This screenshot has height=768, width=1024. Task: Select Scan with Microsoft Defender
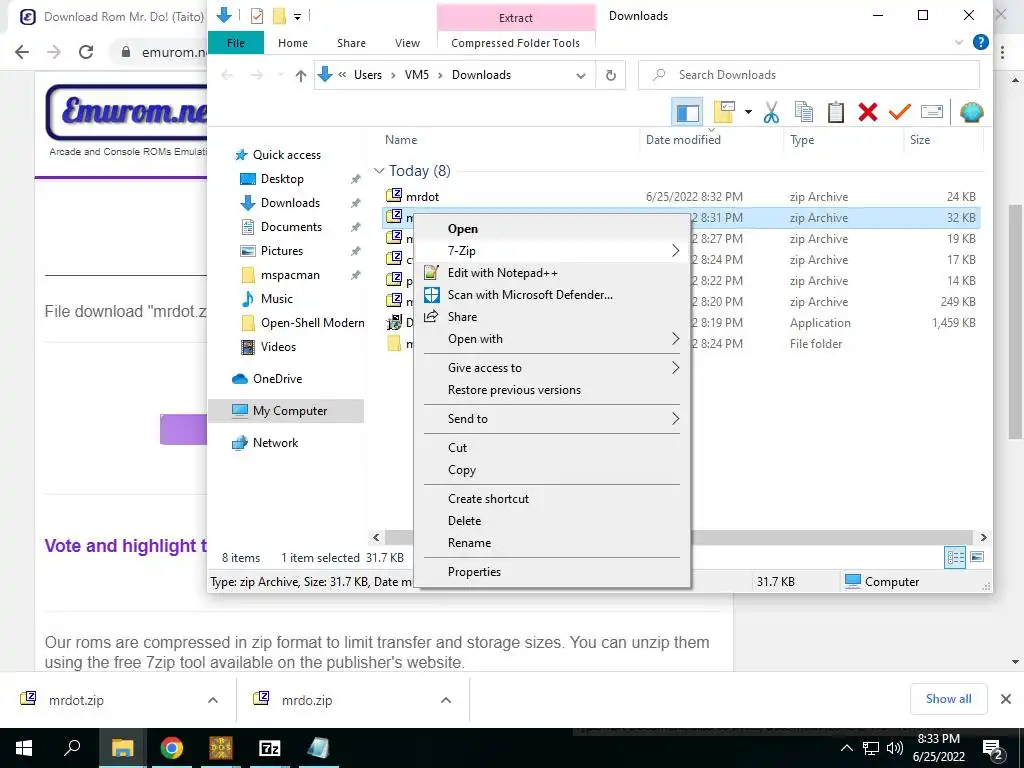click(x=552, y=295)
